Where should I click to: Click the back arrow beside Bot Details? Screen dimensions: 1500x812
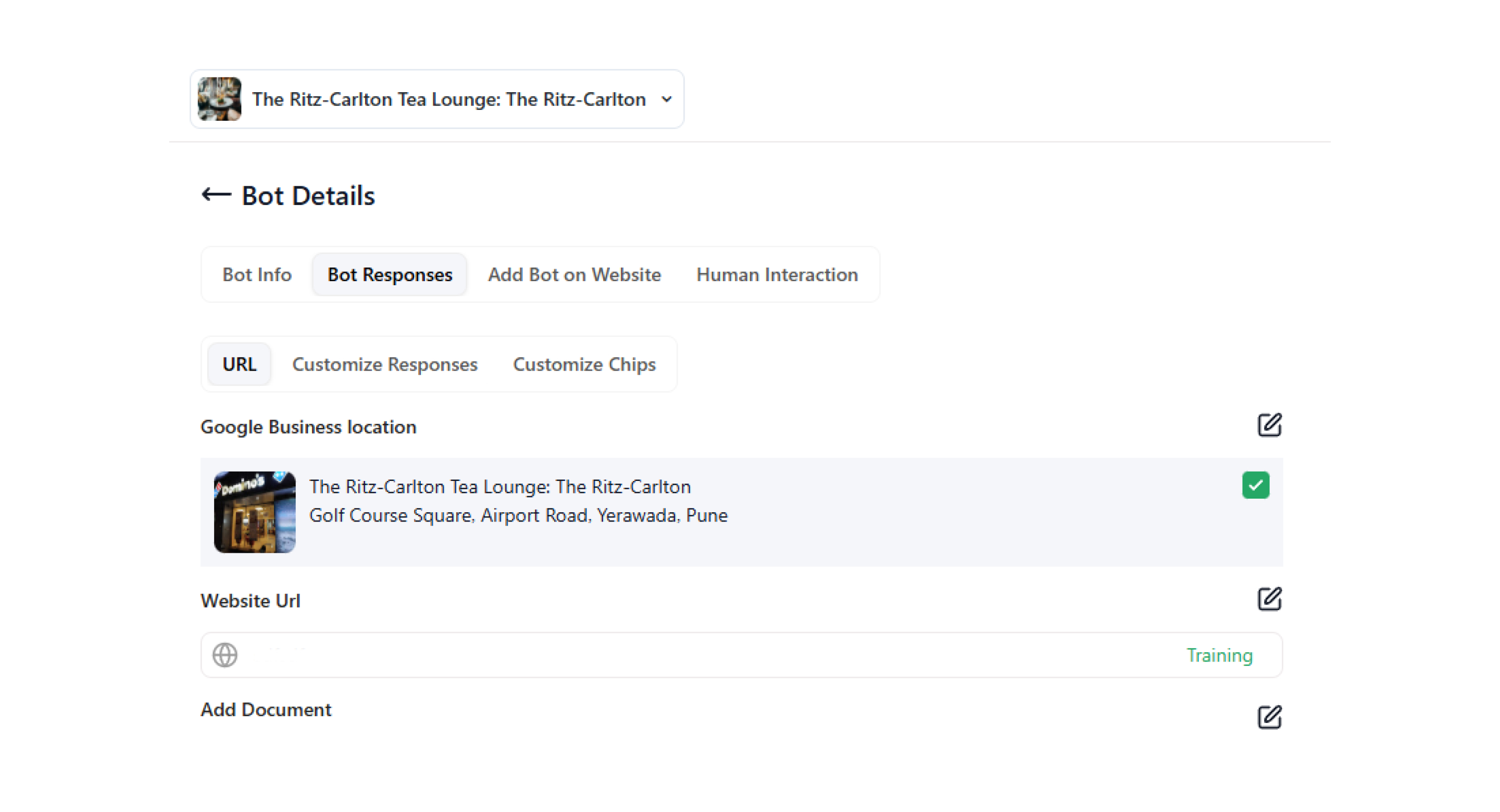[216, 195]
